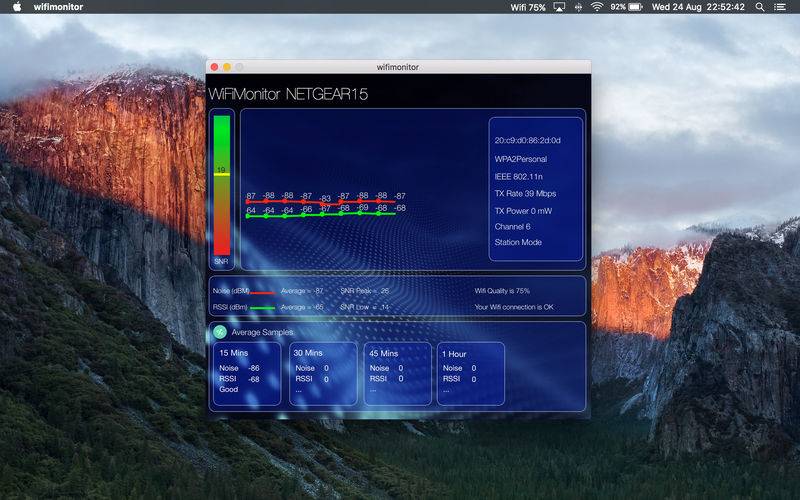Click the green RSSI line in graph
Screen dimensions: 800x500
coord(320,215)
